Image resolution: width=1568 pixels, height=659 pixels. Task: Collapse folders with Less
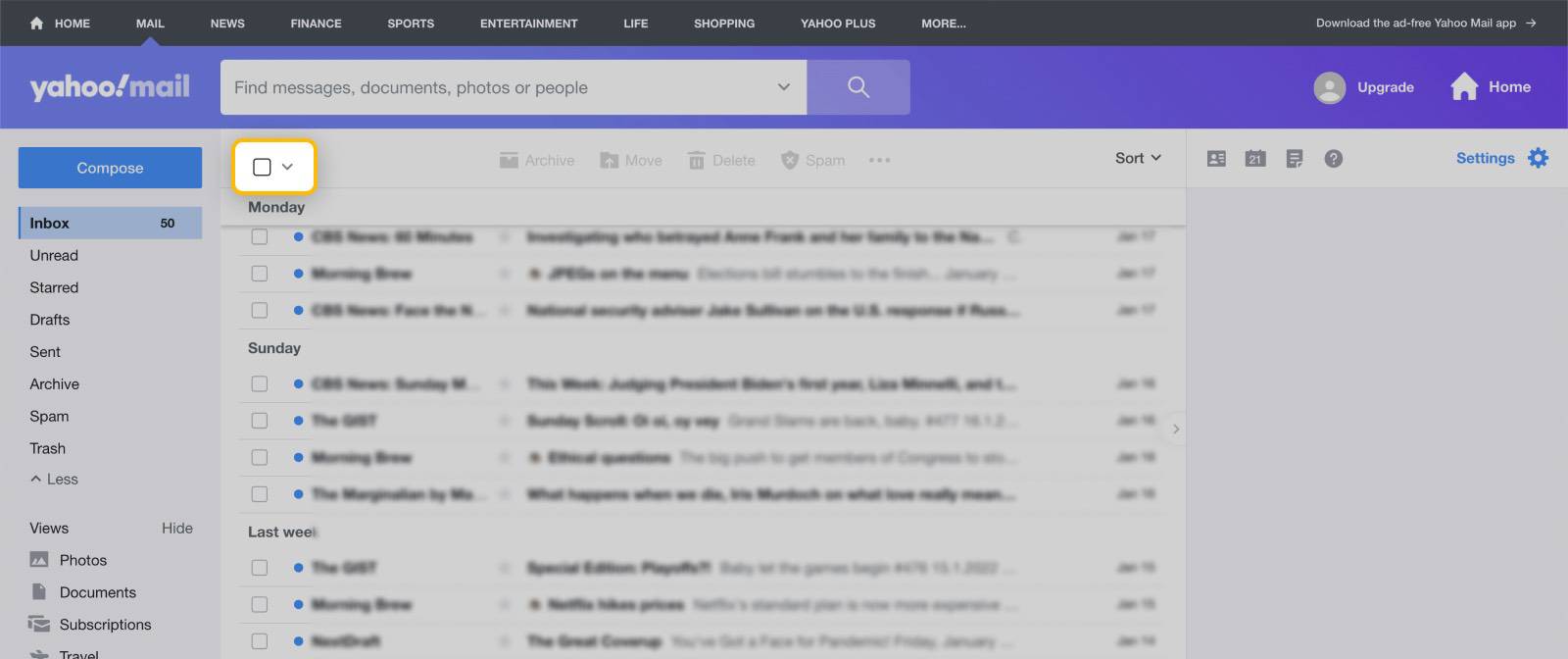point(54,479)
